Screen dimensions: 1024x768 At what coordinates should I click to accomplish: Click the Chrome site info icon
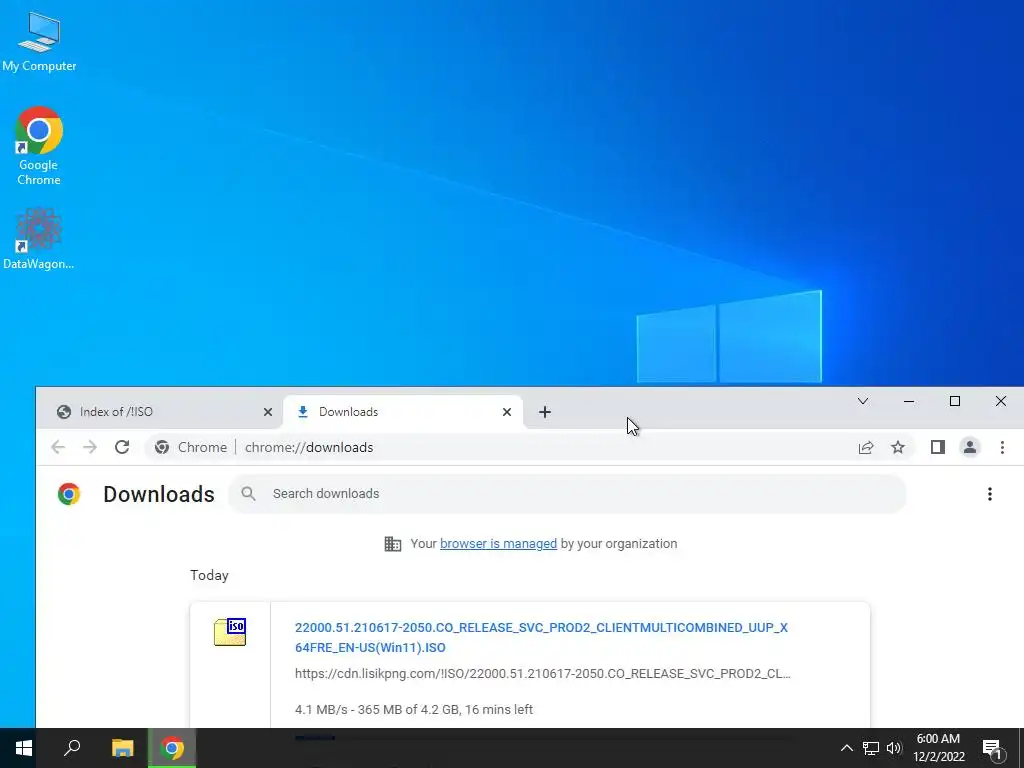[x=162, y=447]
